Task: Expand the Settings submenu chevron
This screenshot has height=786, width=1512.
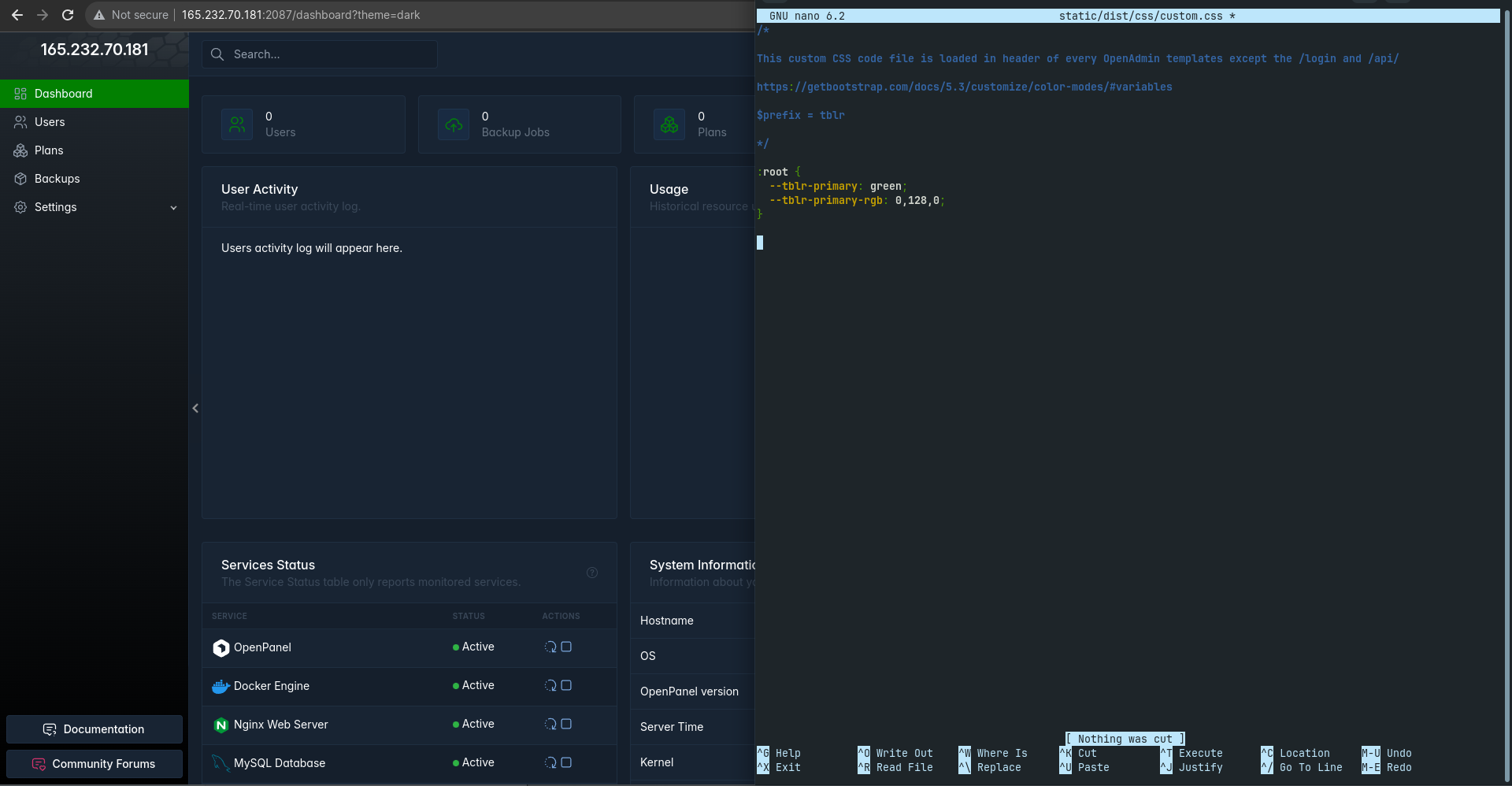Action: coord(173,208)
